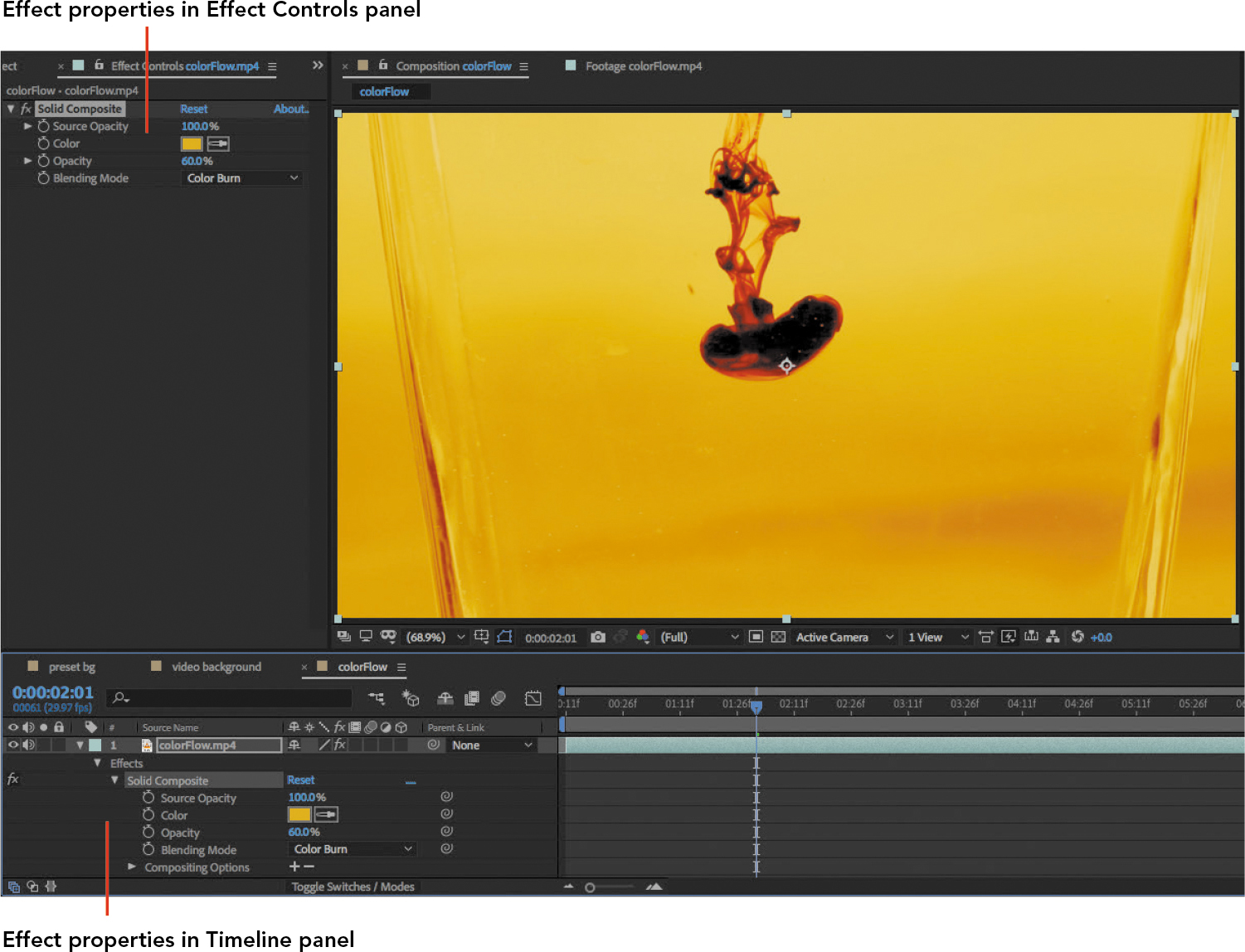Switch to Footage colorFlow.mp4 tab

point(644,66)
